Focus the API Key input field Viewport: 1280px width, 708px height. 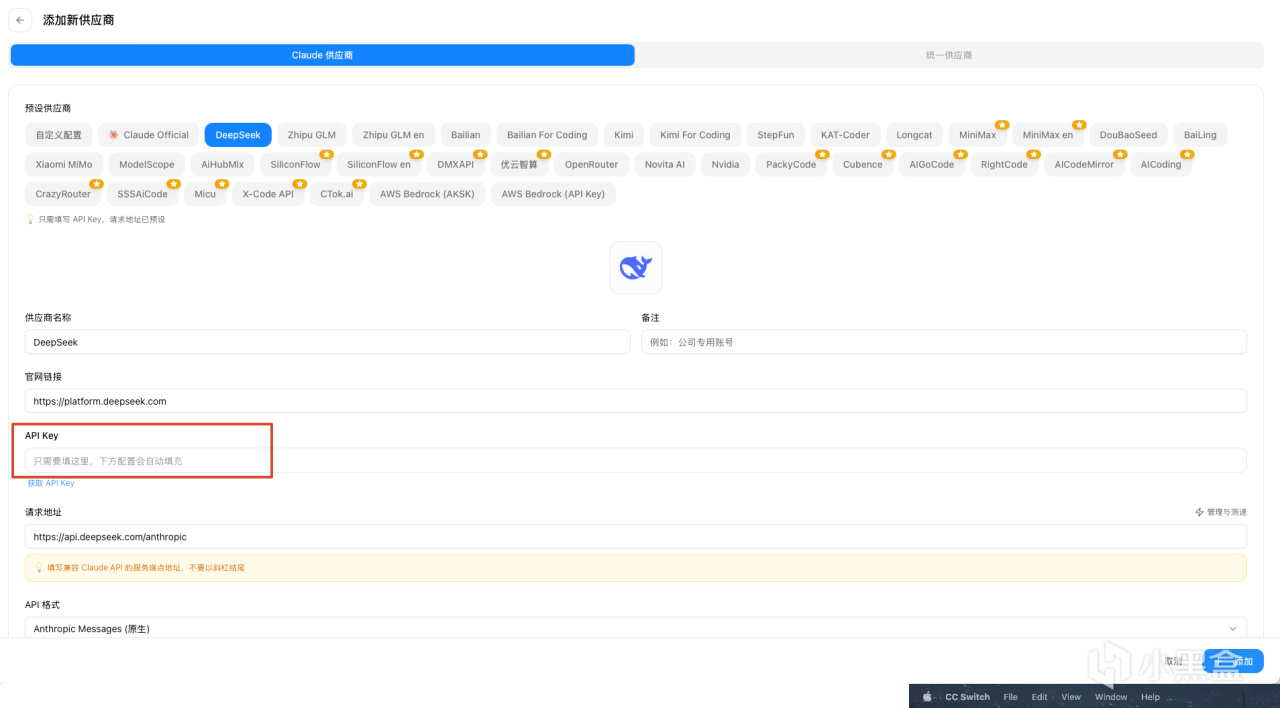pos(636,461)
